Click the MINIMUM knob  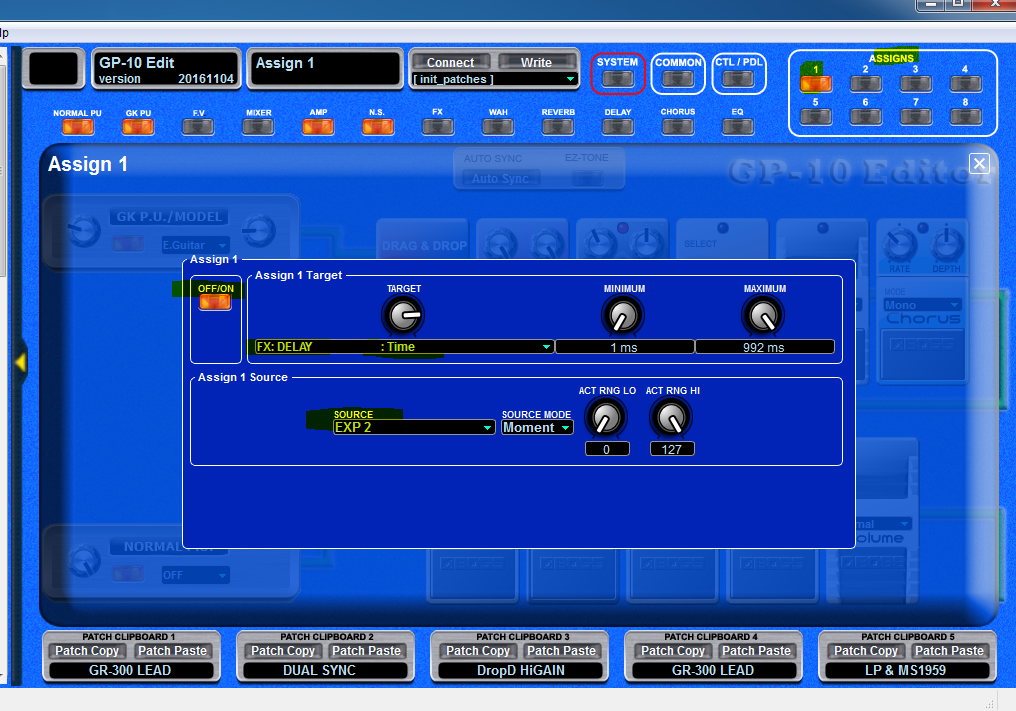point(623,316)
